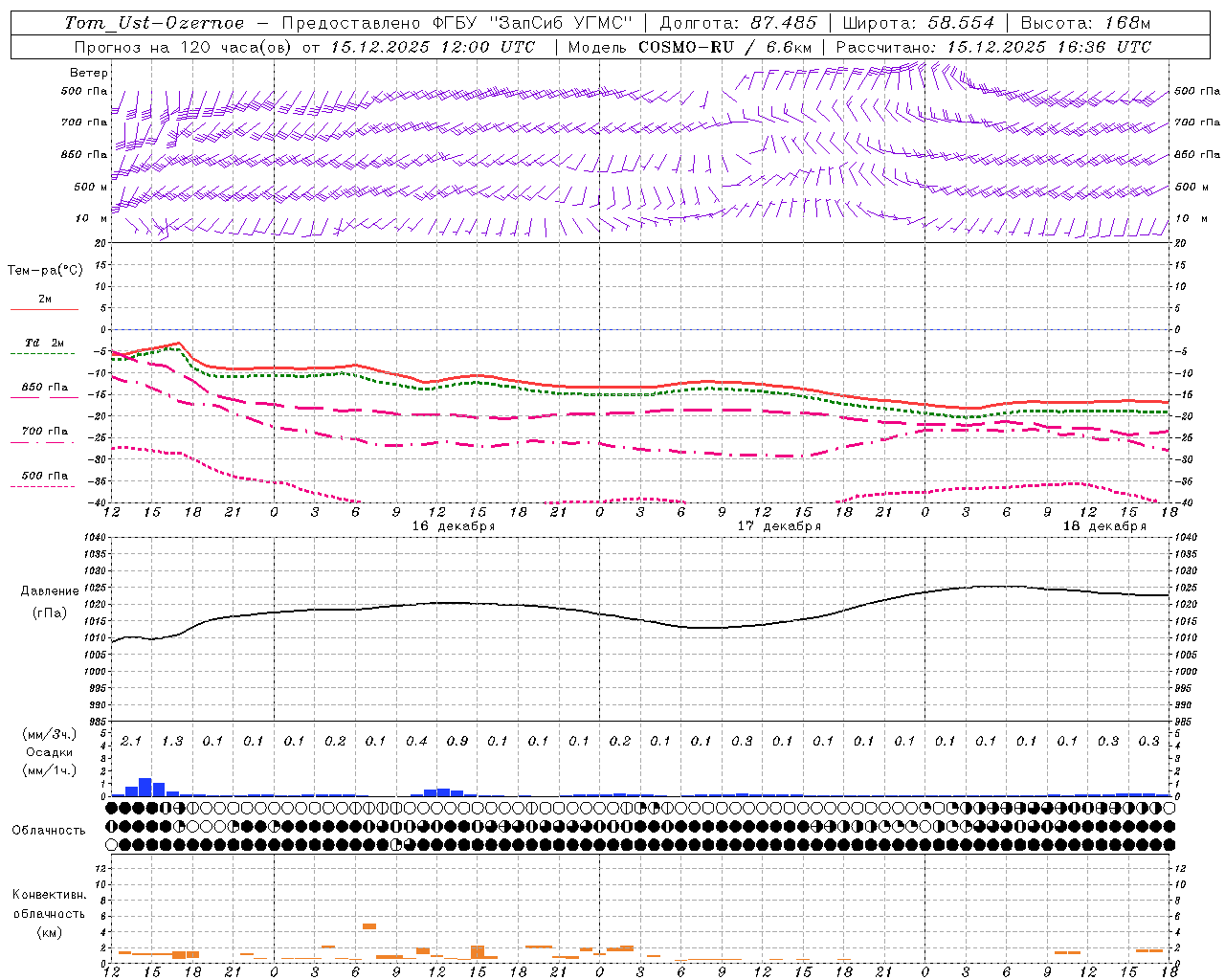The width and height of the screenshot is (1225, 980).
Task: Click the "700 гПа" temperature legend label
Action: [44, 432]
